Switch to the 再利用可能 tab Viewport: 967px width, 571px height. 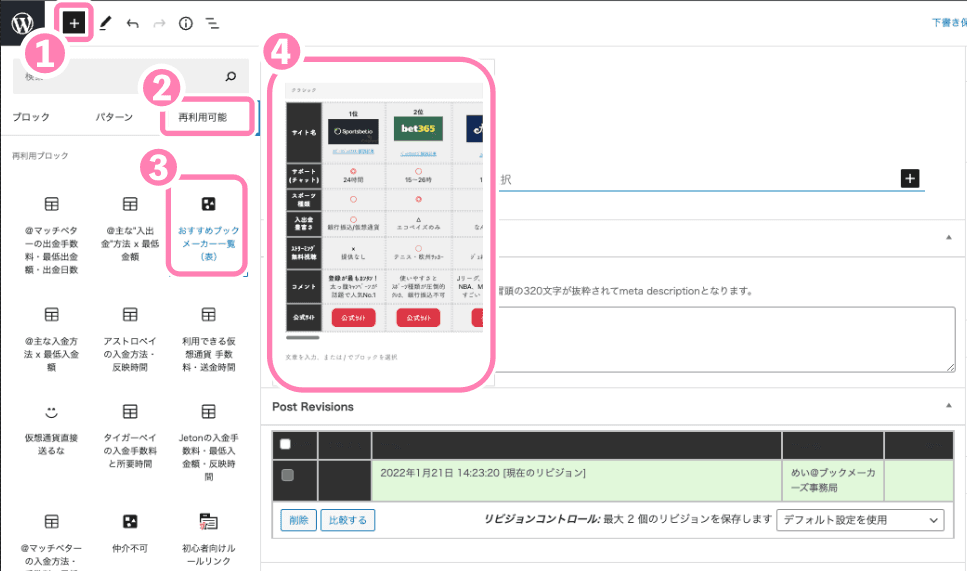202,117
